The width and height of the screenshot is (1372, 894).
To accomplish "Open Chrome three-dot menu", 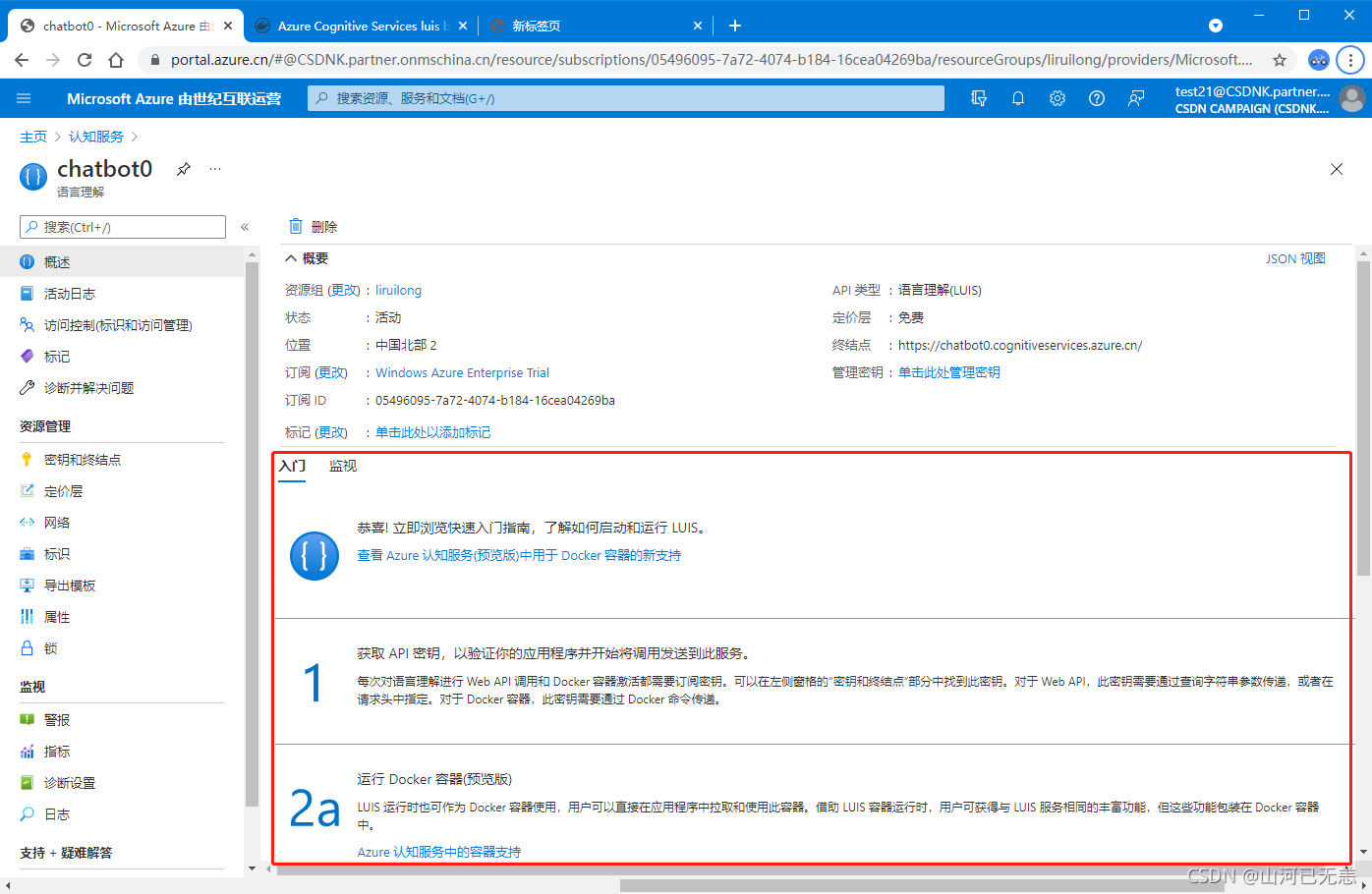I will [1350, 60].
